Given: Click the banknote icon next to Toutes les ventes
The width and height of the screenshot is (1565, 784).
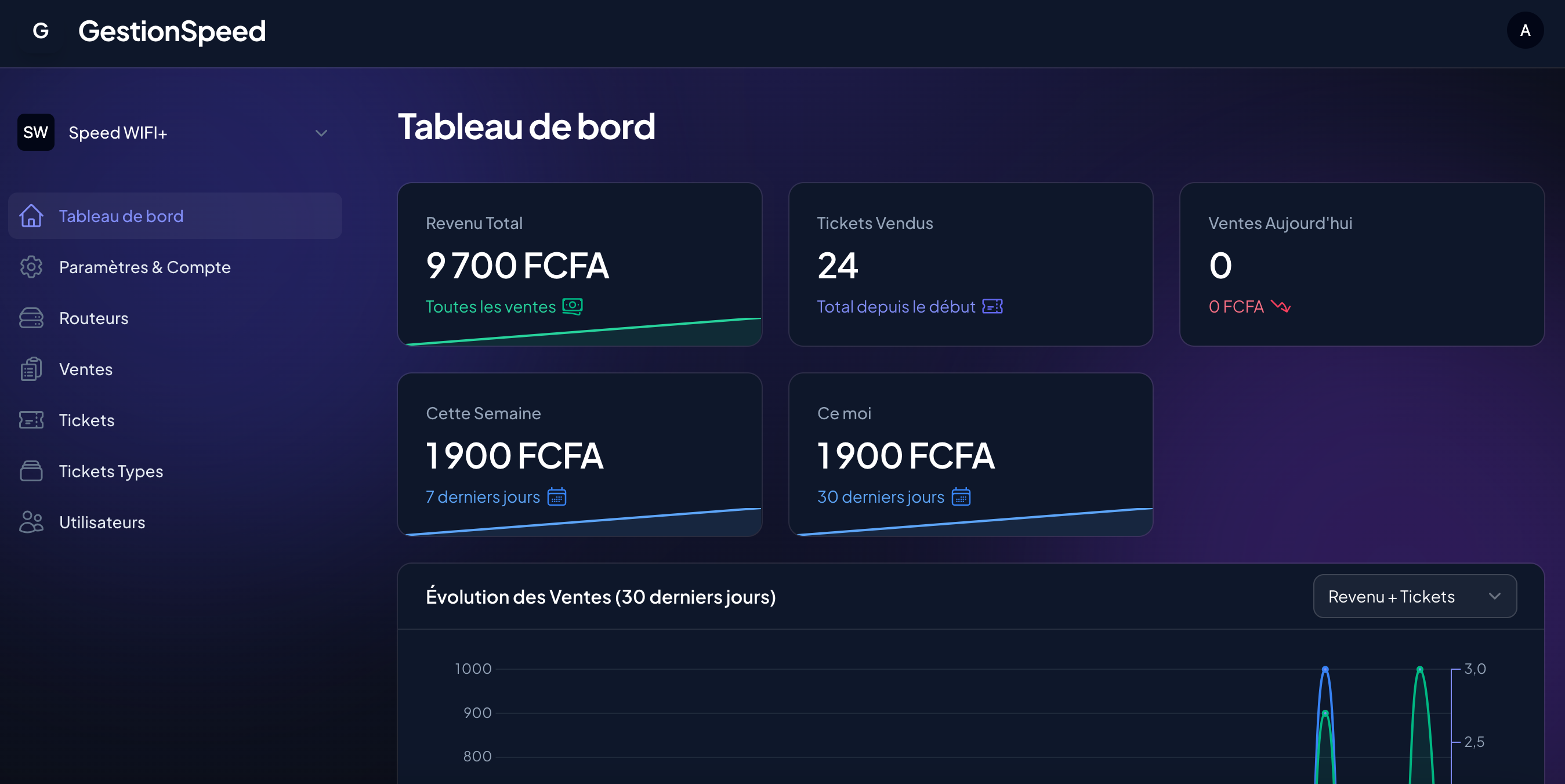Looking at the screenshot, I should (x=572, y=307).
